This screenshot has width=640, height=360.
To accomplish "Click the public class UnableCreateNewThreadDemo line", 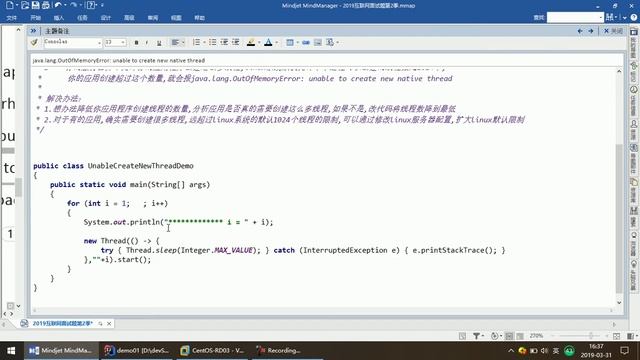I will coord(113,166).
